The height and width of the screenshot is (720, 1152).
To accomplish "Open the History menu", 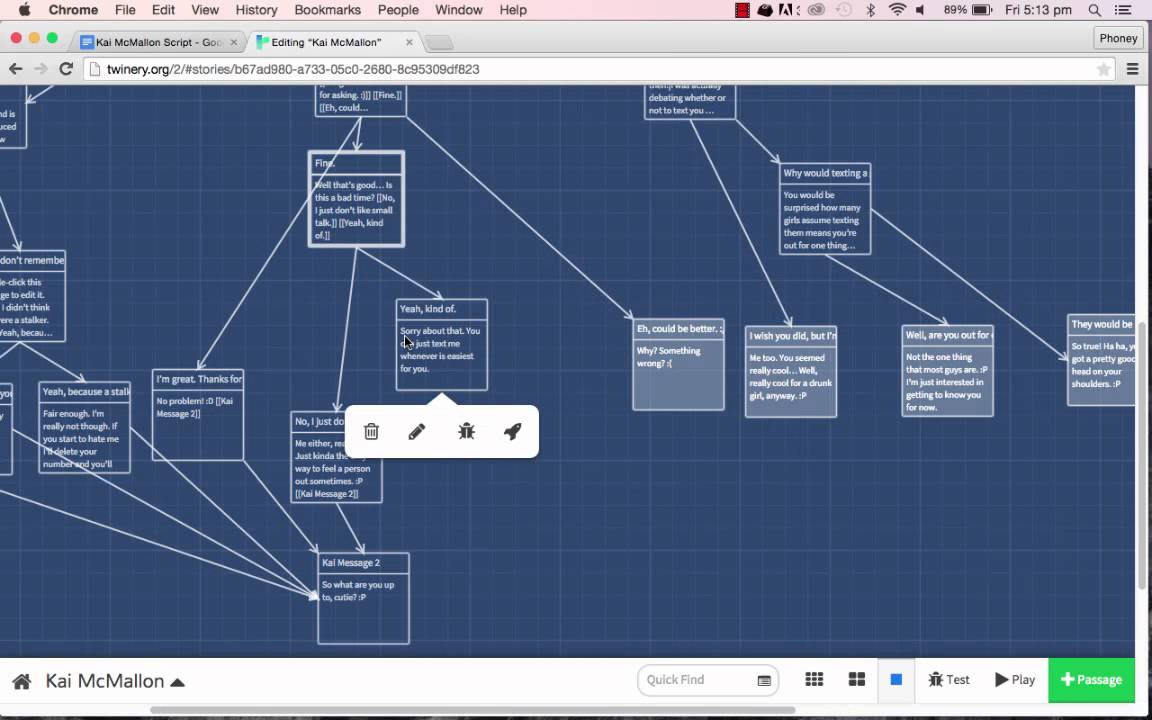I will coord(256,10).
